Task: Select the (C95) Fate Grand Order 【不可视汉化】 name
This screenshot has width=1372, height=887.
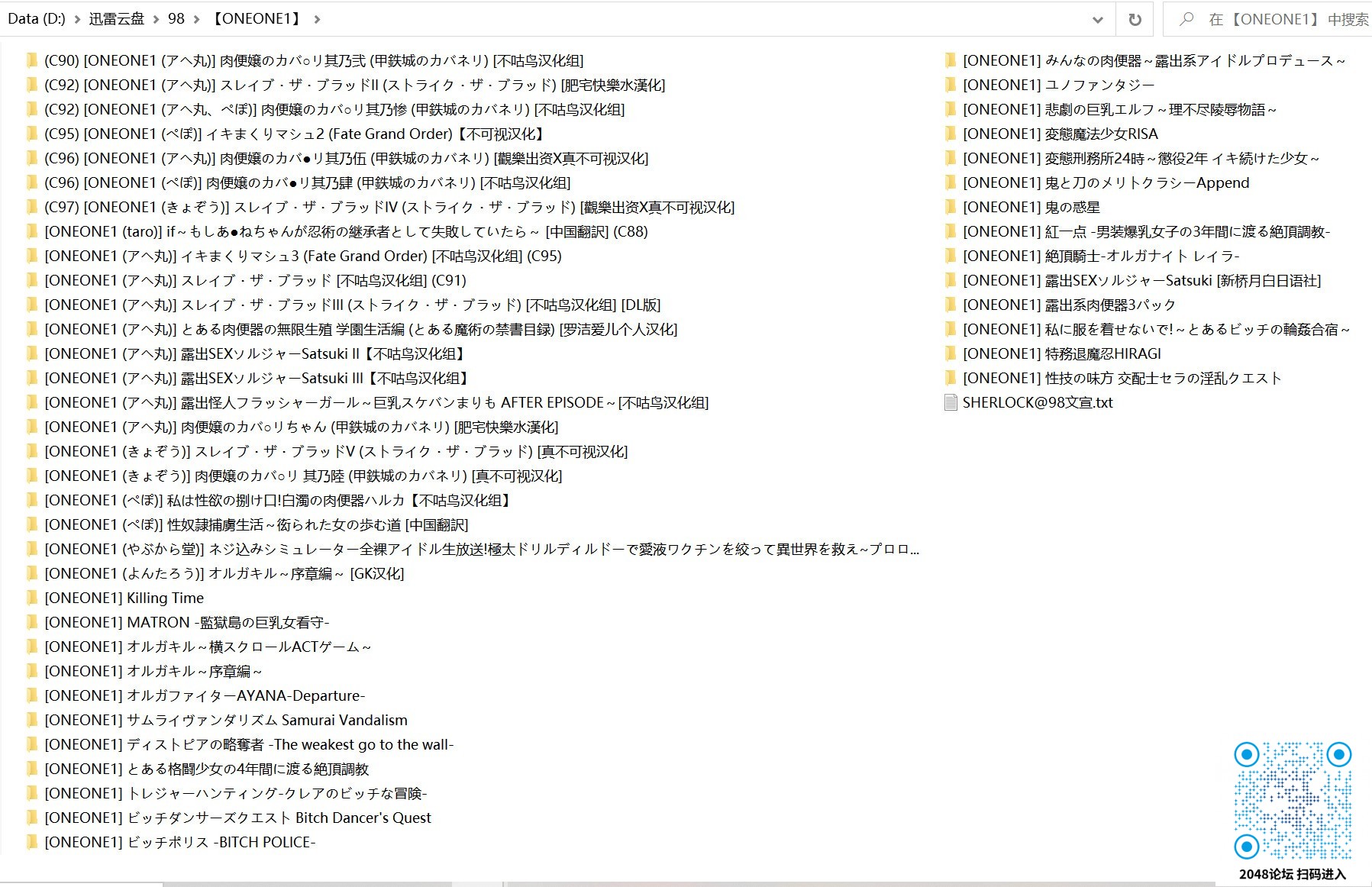Action: point(295,134)
